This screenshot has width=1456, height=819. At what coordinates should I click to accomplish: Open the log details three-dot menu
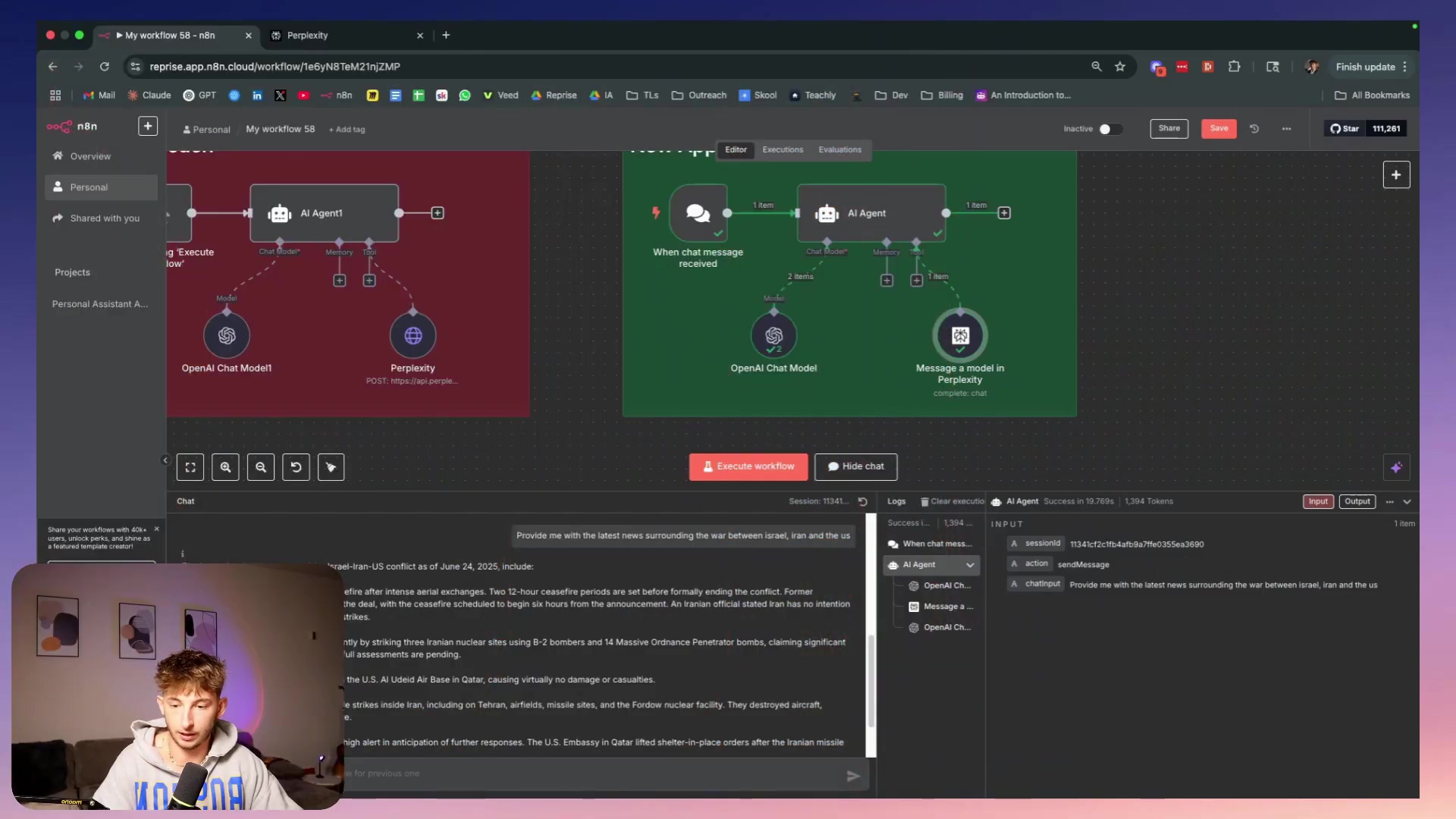pos(1389,502)
